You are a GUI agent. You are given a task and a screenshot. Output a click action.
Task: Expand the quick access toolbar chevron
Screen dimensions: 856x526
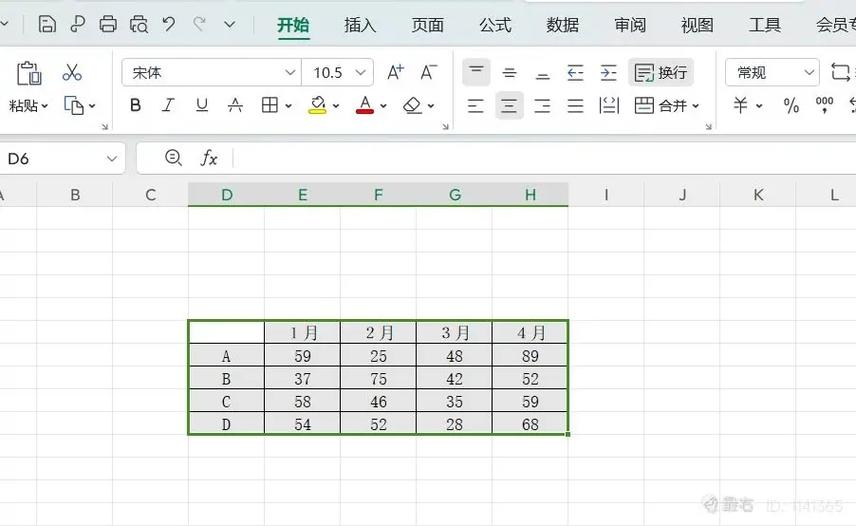pos(230,25)
